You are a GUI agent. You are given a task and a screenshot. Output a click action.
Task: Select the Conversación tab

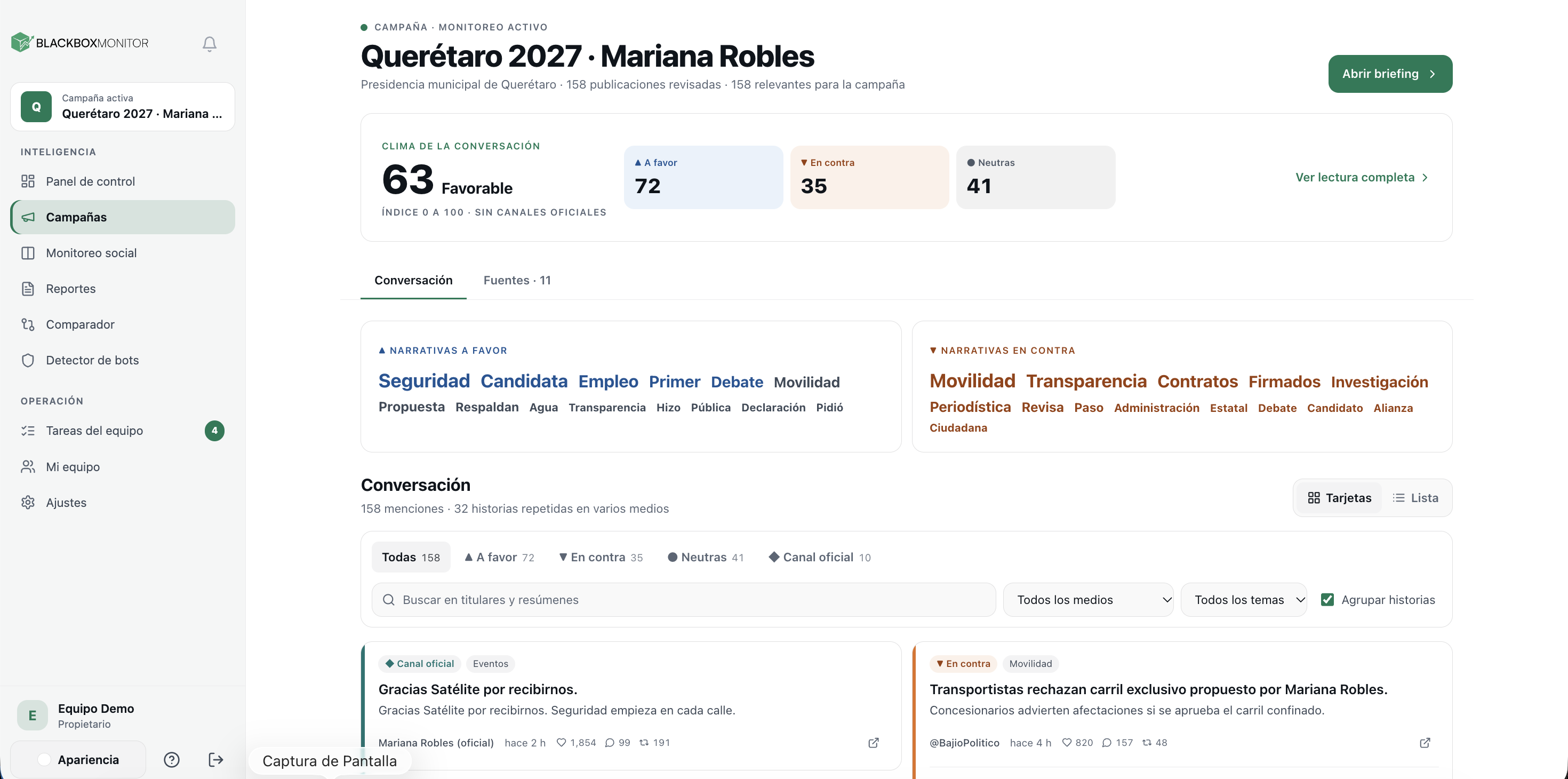[413, 280]
